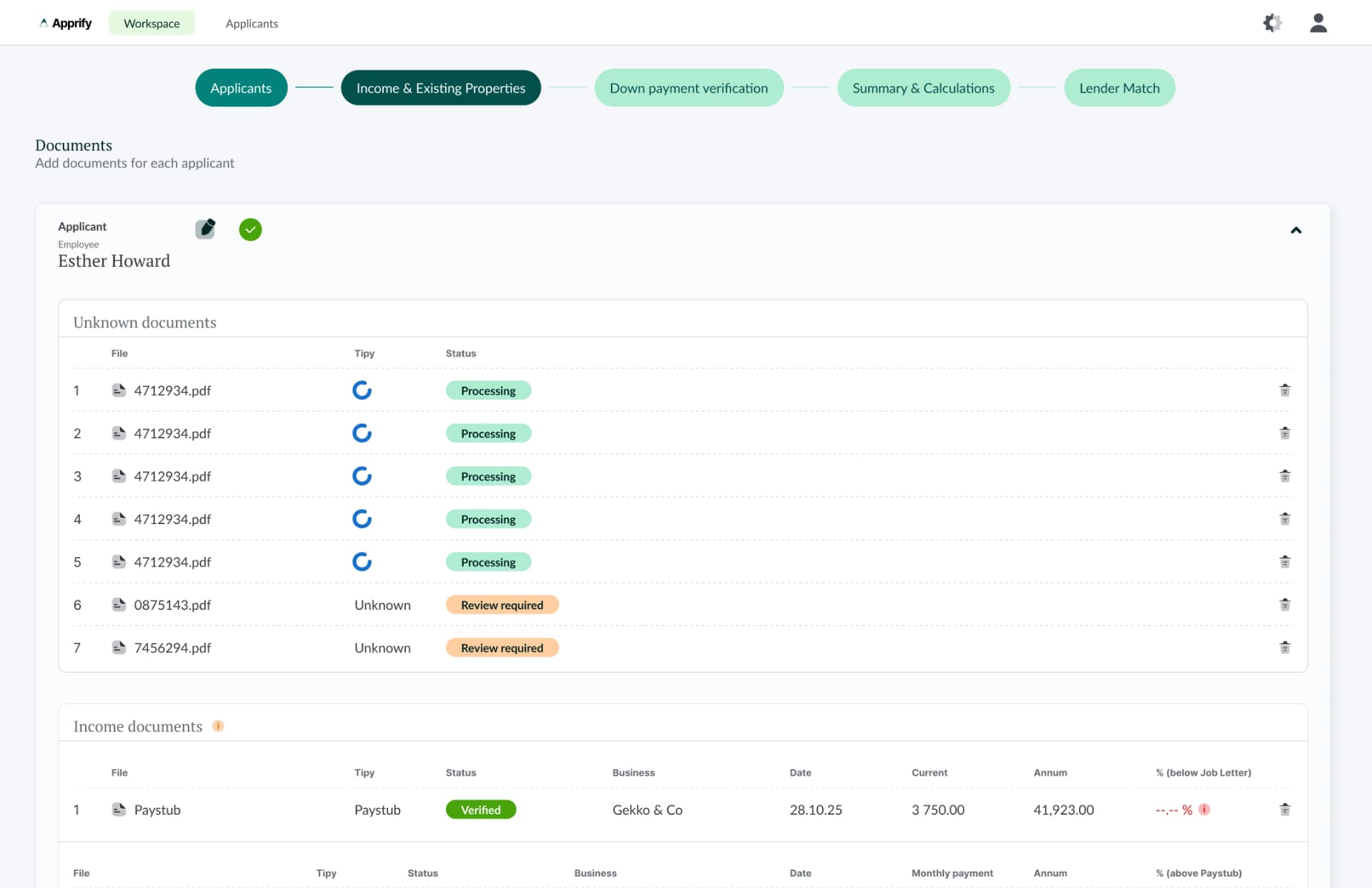The image size is (1372, 888).
Task: Click Review required badge for 0875143.pdf
Action: coord(502,605)
